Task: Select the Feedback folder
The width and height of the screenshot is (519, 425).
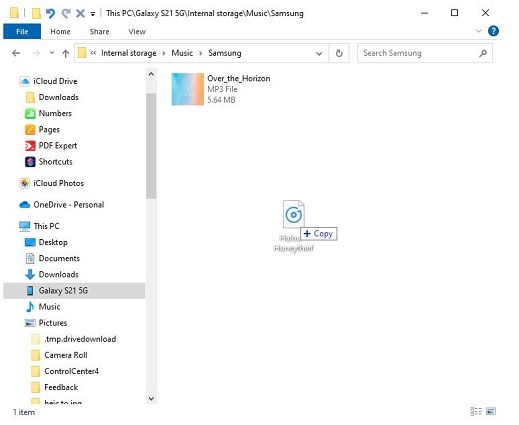Action: (x=61, y=387)
